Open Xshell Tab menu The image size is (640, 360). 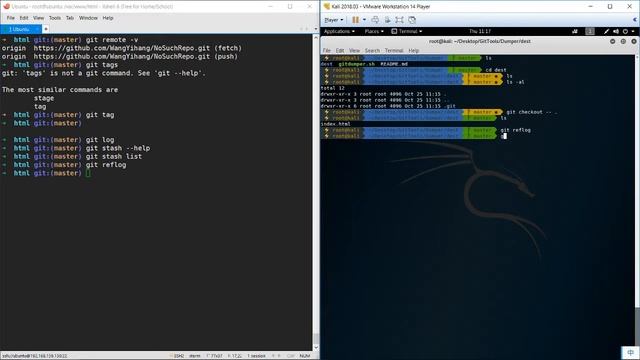[70, 18]
